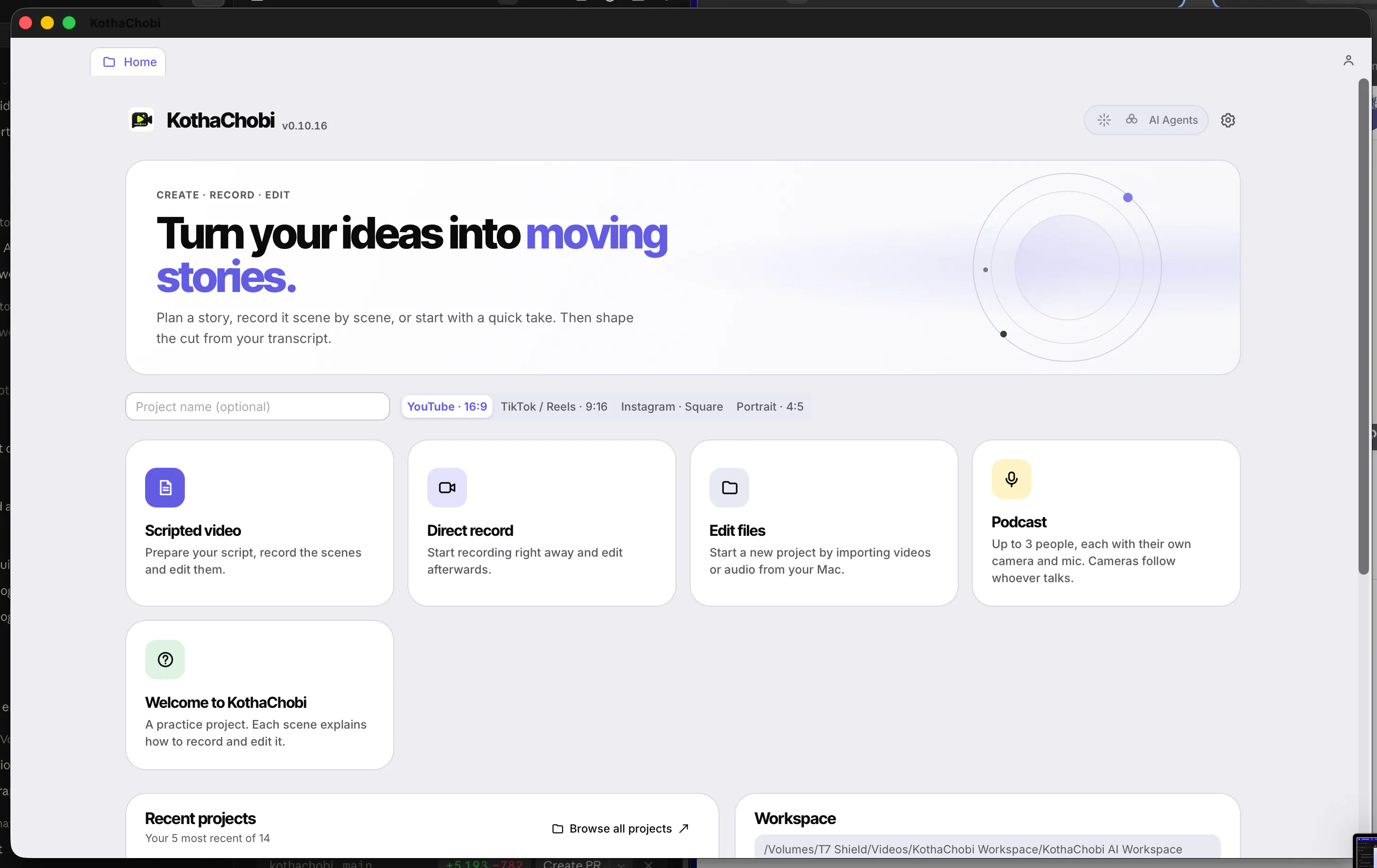Click the folder icon on Home tab

coord(109,62)
